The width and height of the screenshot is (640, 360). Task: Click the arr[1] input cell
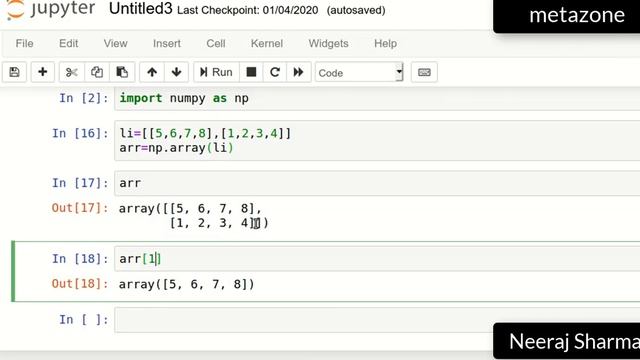[x=377, y=259]
